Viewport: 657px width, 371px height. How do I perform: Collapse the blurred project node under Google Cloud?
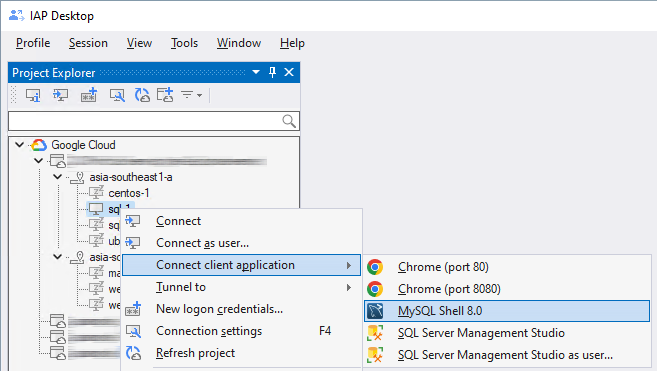39,161
